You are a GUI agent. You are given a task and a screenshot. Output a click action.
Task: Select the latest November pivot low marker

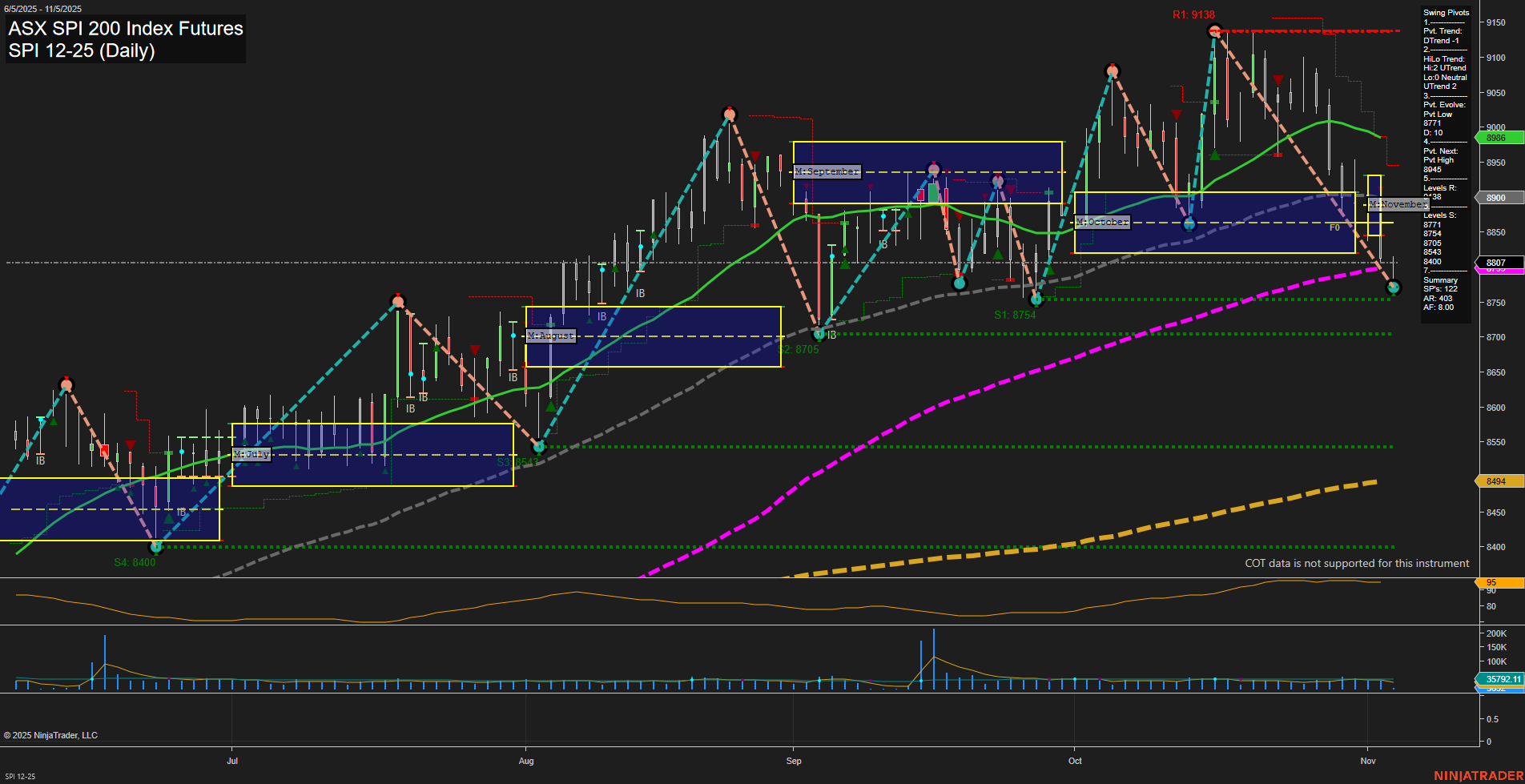coord(1393,287)
